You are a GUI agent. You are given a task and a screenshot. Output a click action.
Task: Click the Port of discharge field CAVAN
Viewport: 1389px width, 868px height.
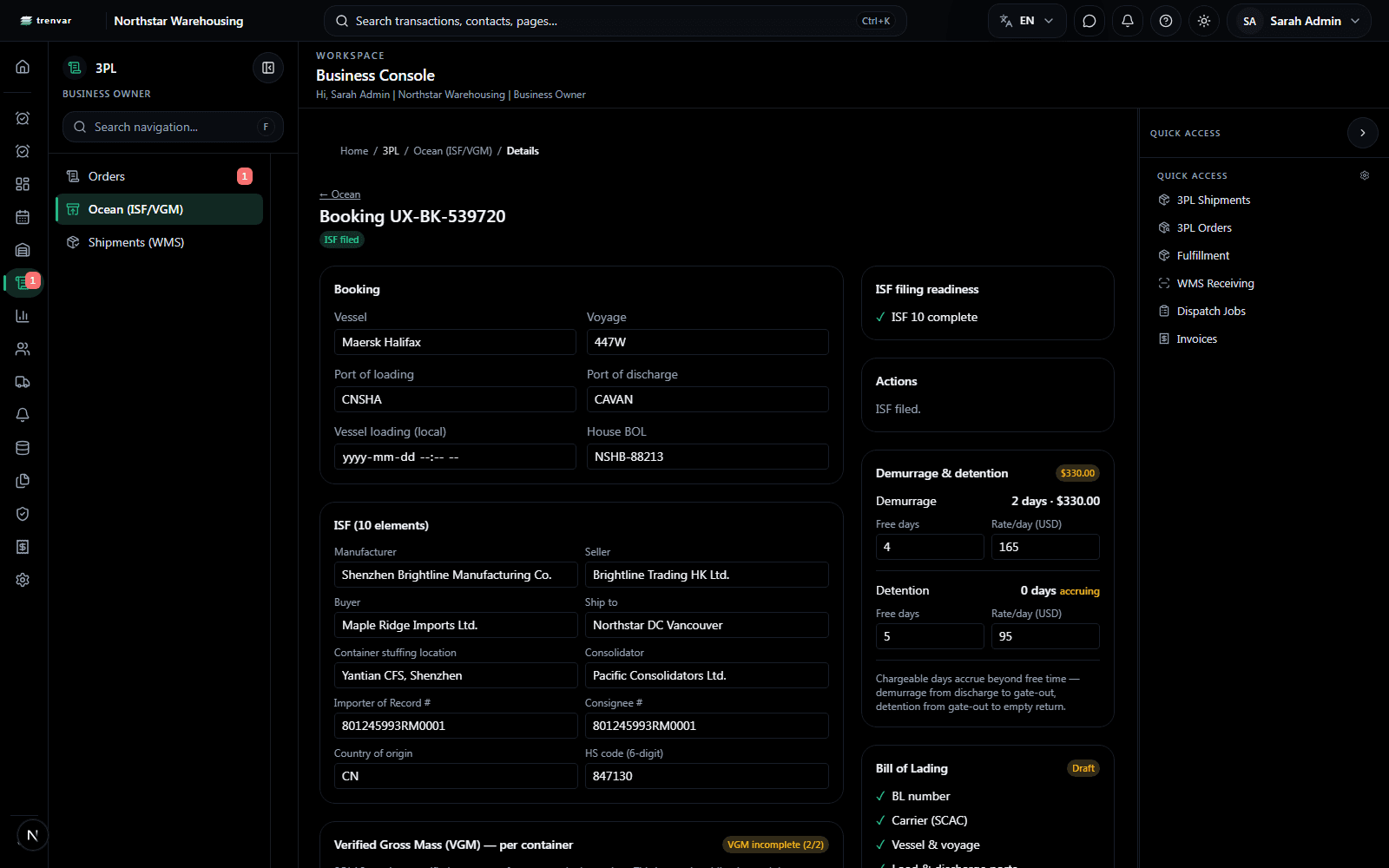coord(708,399)
